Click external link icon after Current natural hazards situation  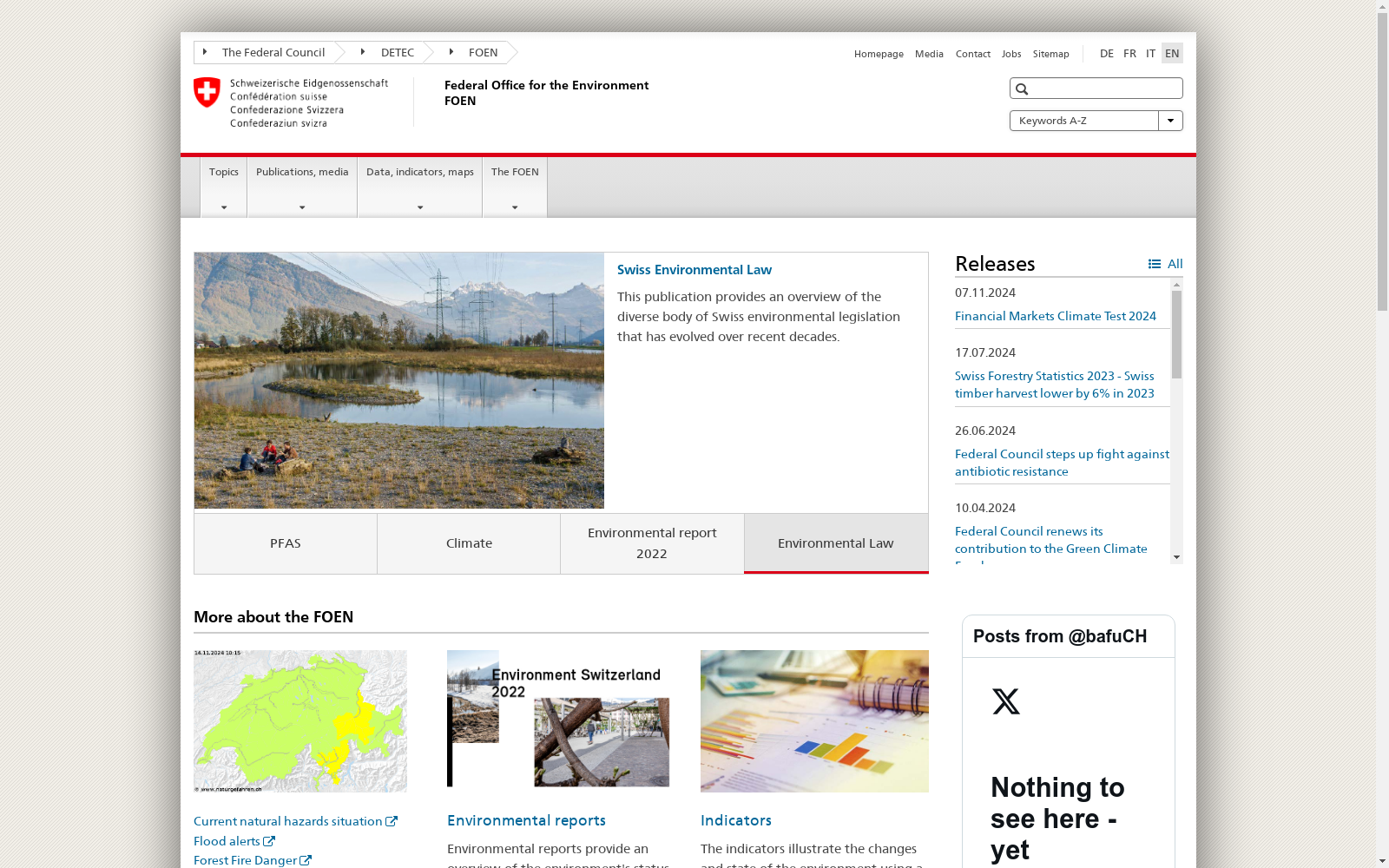pos(392,821)
